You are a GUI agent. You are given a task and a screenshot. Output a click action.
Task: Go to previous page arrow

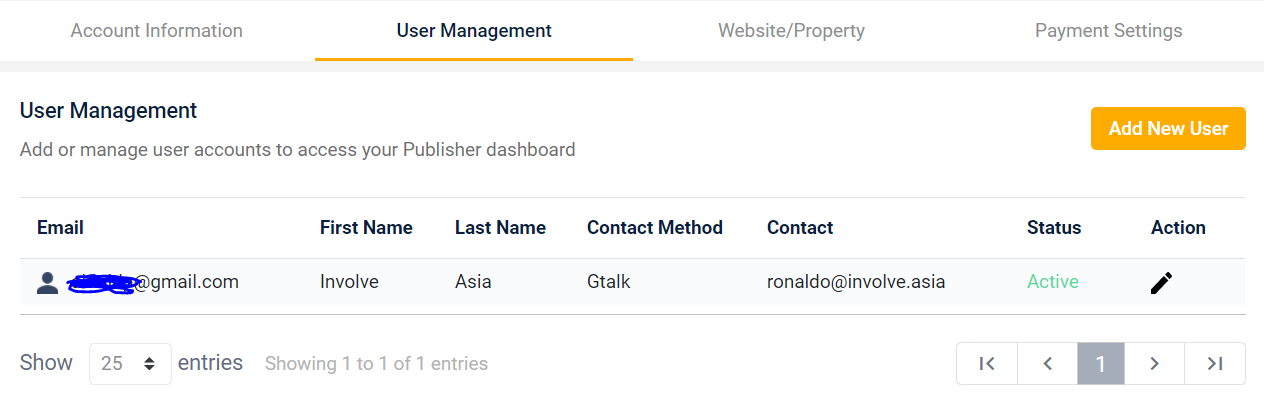(1048, 364)
